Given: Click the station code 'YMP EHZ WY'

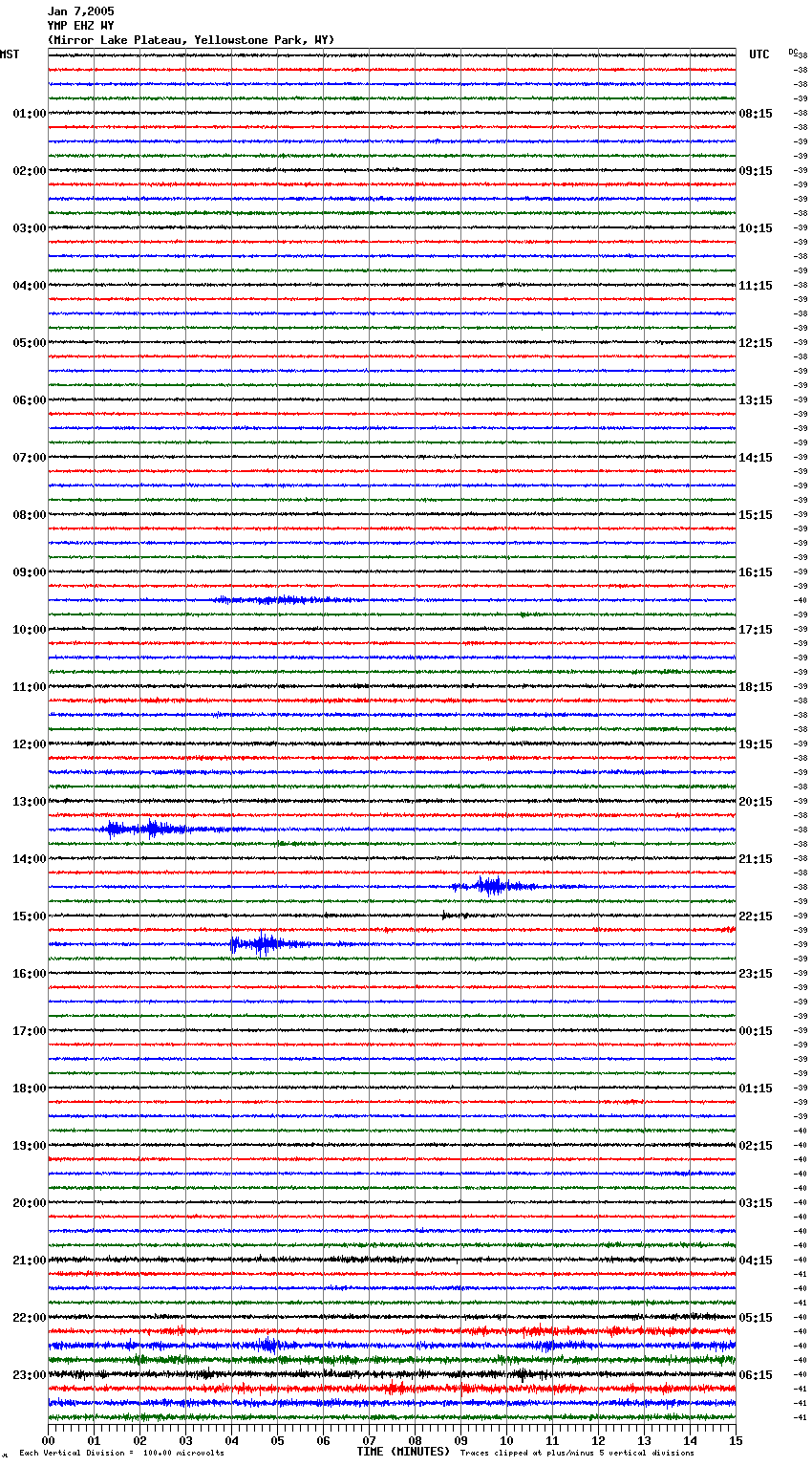Looking at the screenshot, I should (x=80, y=26).
